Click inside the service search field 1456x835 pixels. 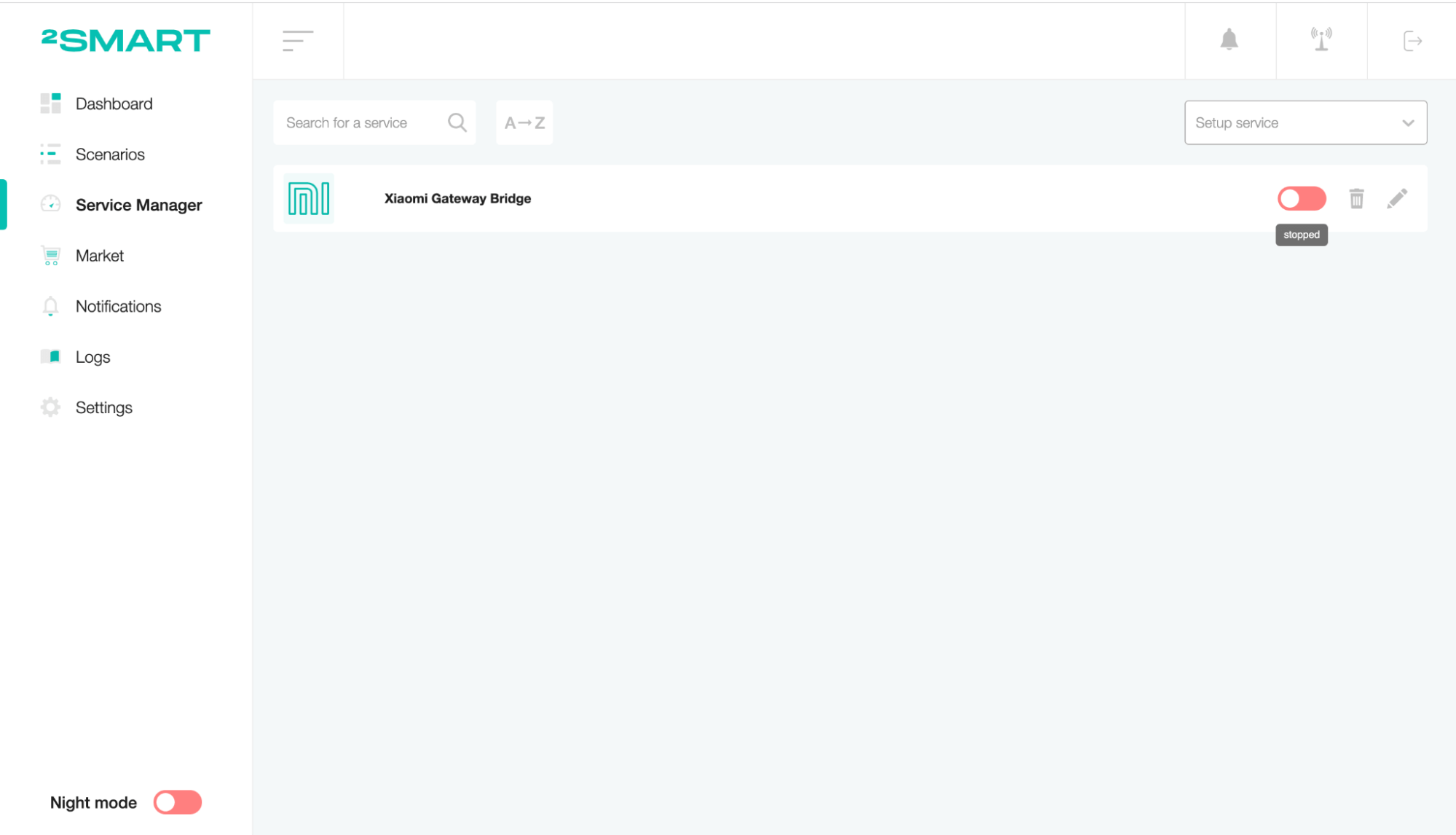click(x=357, y=122)
